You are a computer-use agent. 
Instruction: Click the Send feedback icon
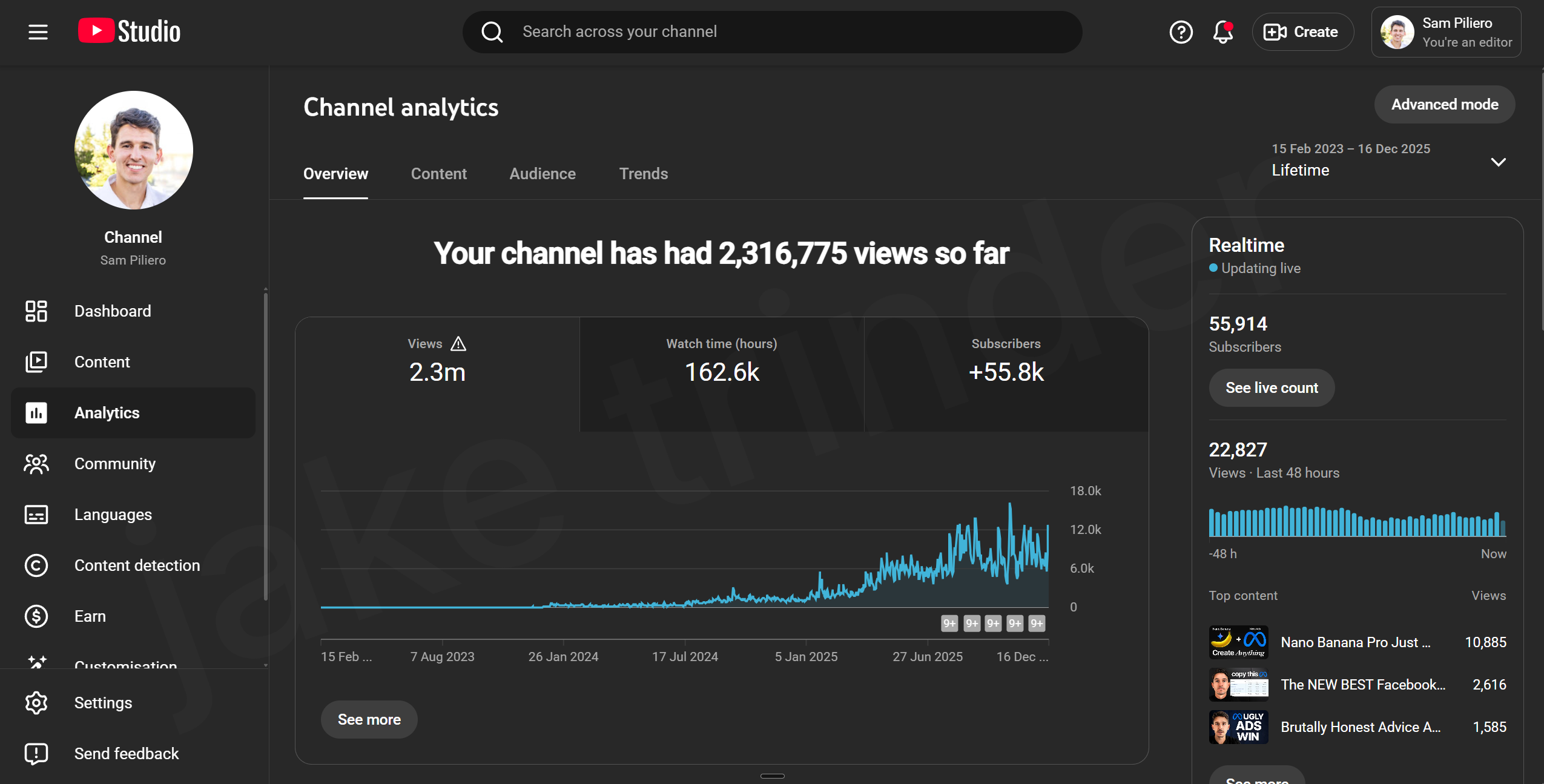coord(36,754)
